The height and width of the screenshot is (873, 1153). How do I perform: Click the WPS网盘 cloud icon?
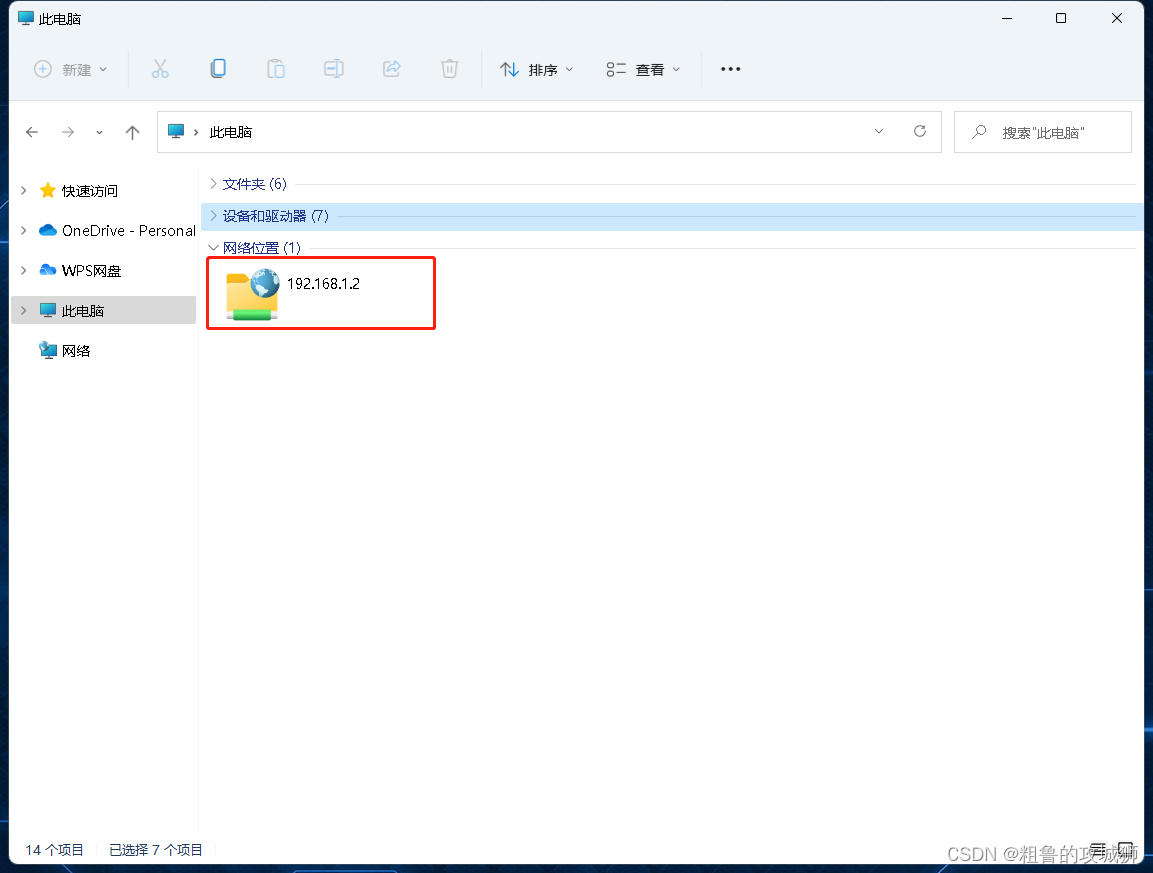click(x=48, y=270)
